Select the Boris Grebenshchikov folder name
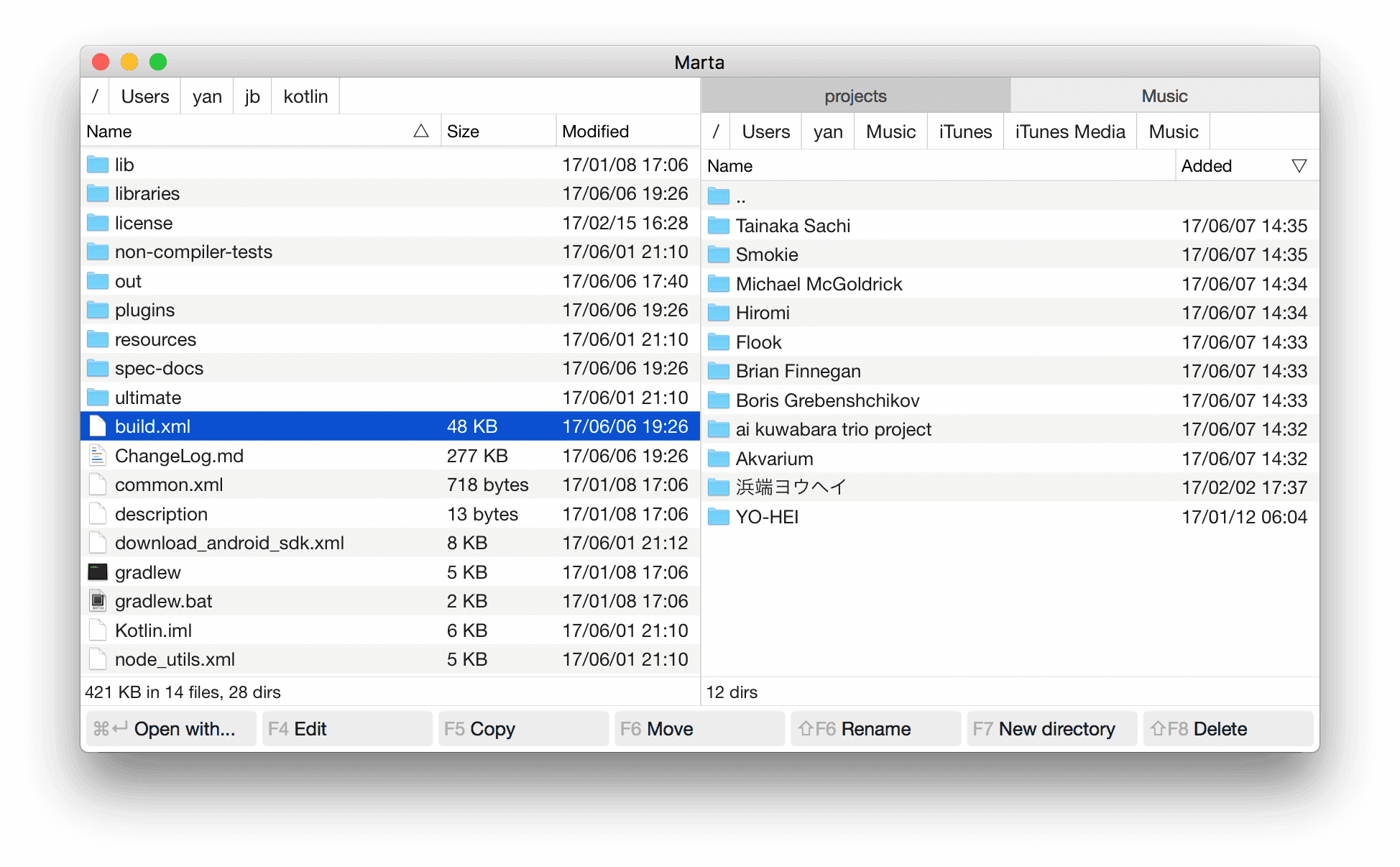The height and width of the screenshot is (867, 1400). coord(827,400)
